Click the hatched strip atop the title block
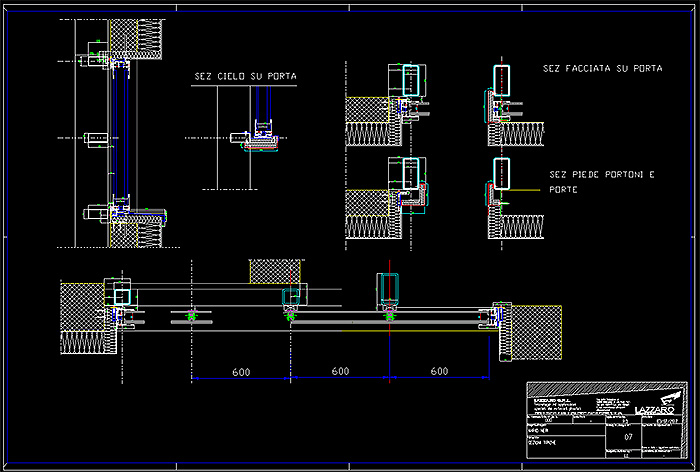Screen dimensions: 700x472 607,387
